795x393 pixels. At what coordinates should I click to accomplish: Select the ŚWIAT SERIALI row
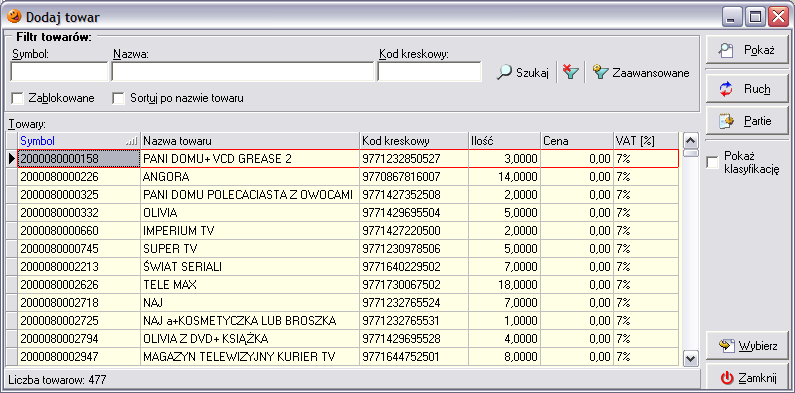point(348,267)
